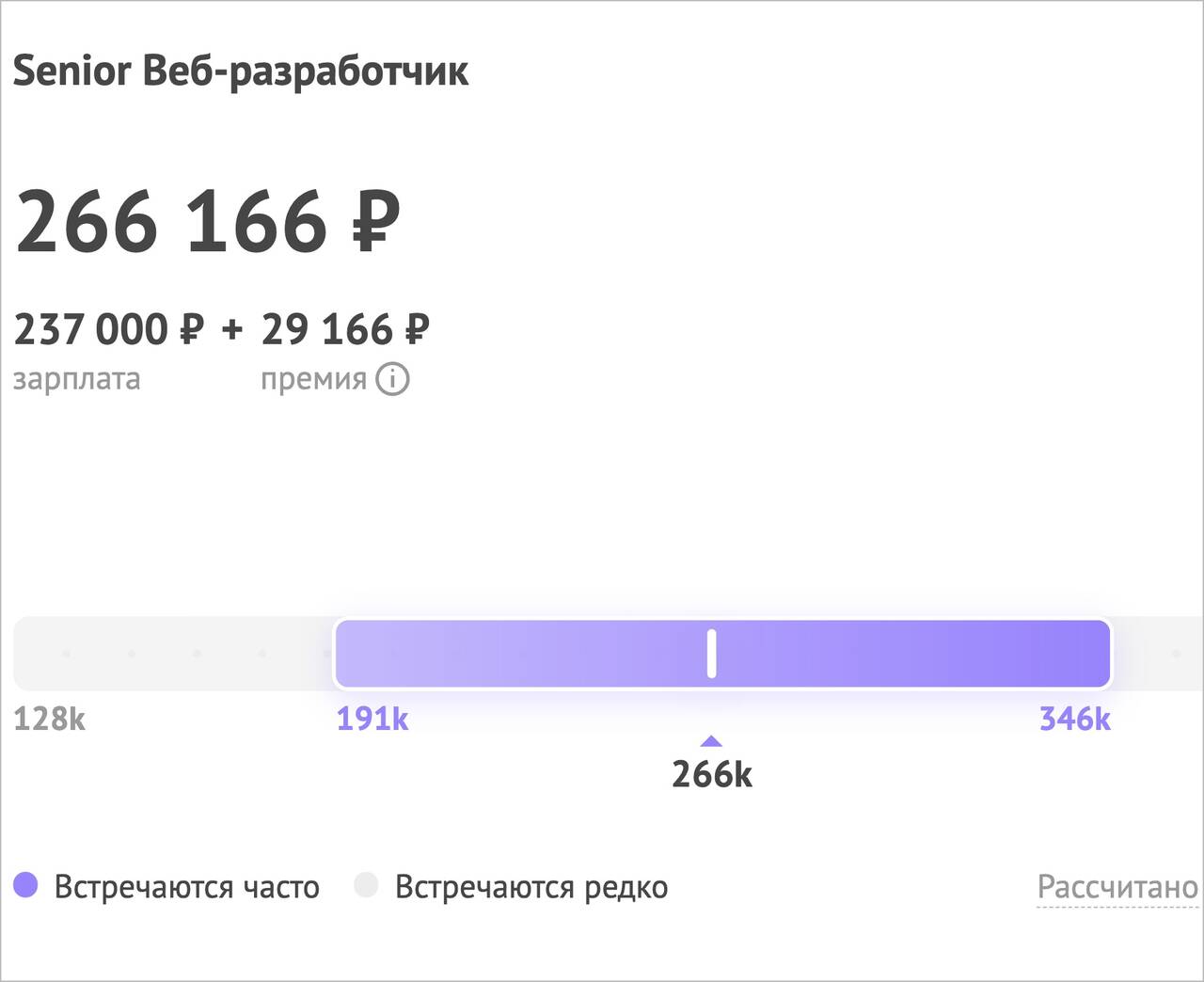Click the 29 166 ₽ bonus value
The width and height of the screenshot is (1204, 982).
(345, 330)
